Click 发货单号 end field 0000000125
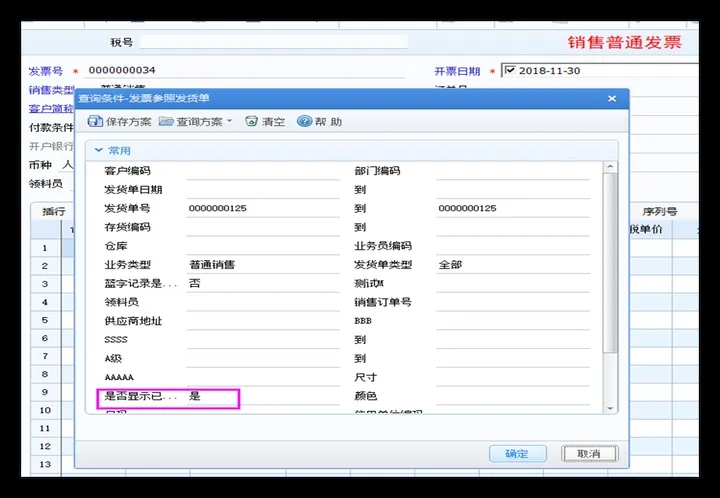This screenshot has height=498, width=720. tap(512, 208)
